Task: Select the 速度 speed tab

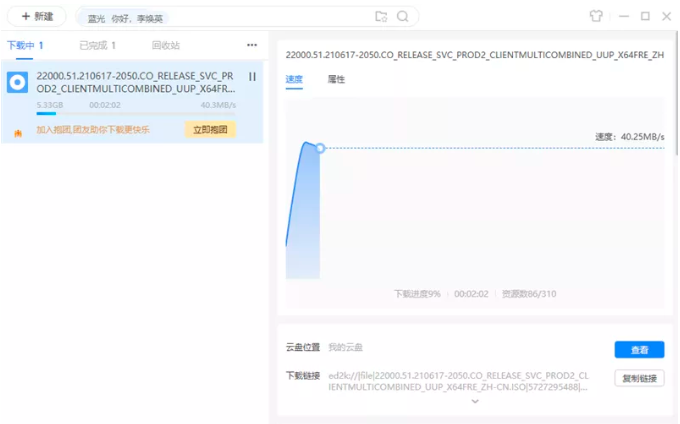Action: (294, 79)
